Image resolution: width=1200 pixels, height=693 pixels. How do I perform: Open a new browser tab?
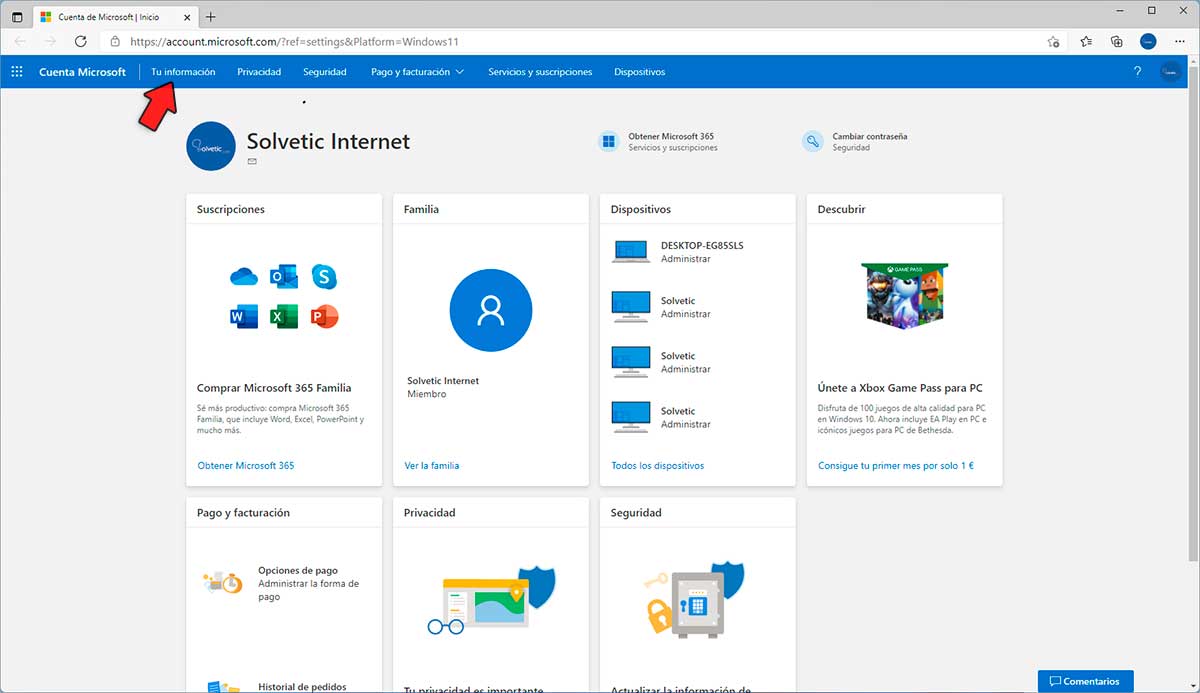pos(210,17)
